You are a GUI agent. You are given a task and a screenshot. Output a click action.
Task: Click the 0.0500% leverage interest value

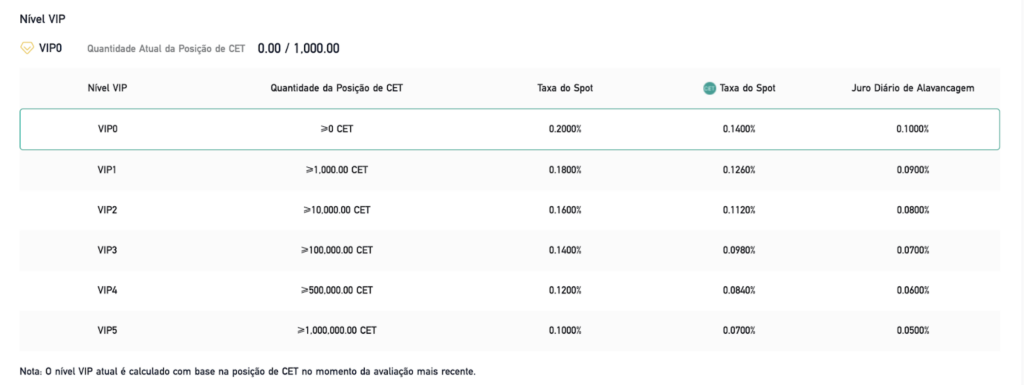point(912,330)
